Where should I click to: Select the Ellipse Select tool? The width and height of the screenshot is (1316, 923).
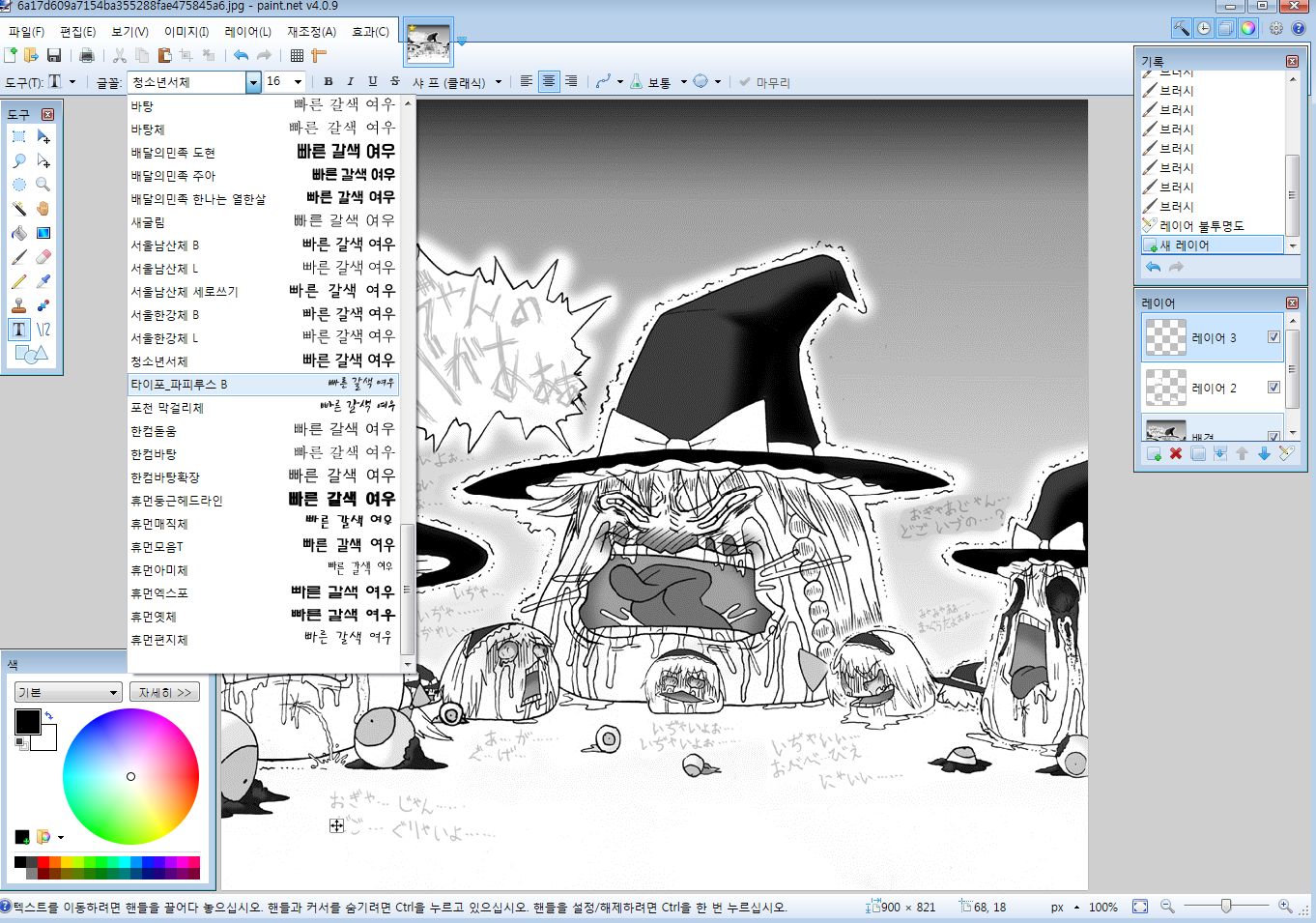[x=19, y=185]
